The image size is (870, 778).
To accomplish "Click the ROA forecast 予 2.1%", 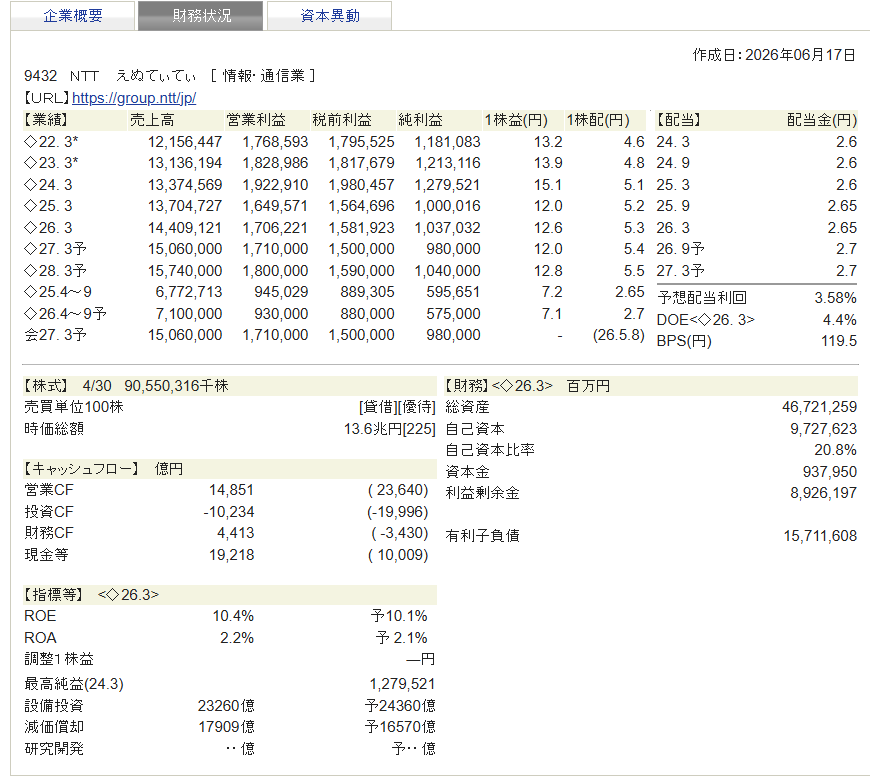I will (x=402, y=638).
